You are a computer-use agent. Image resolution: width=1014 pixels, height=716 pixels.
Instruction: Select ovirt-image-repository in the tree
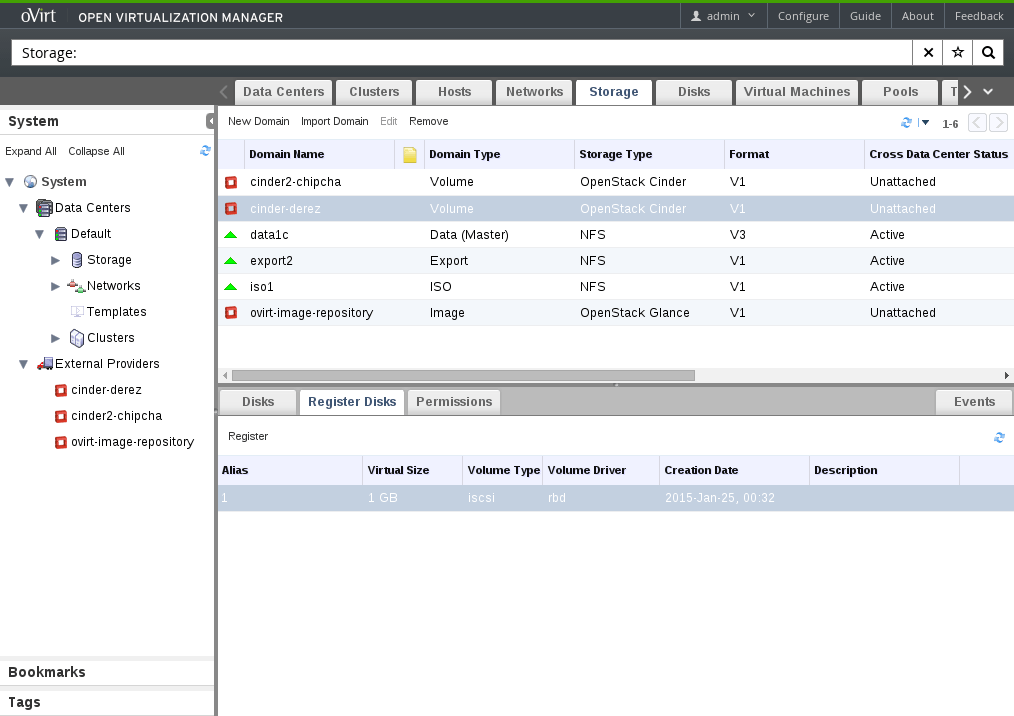[132, 442]
